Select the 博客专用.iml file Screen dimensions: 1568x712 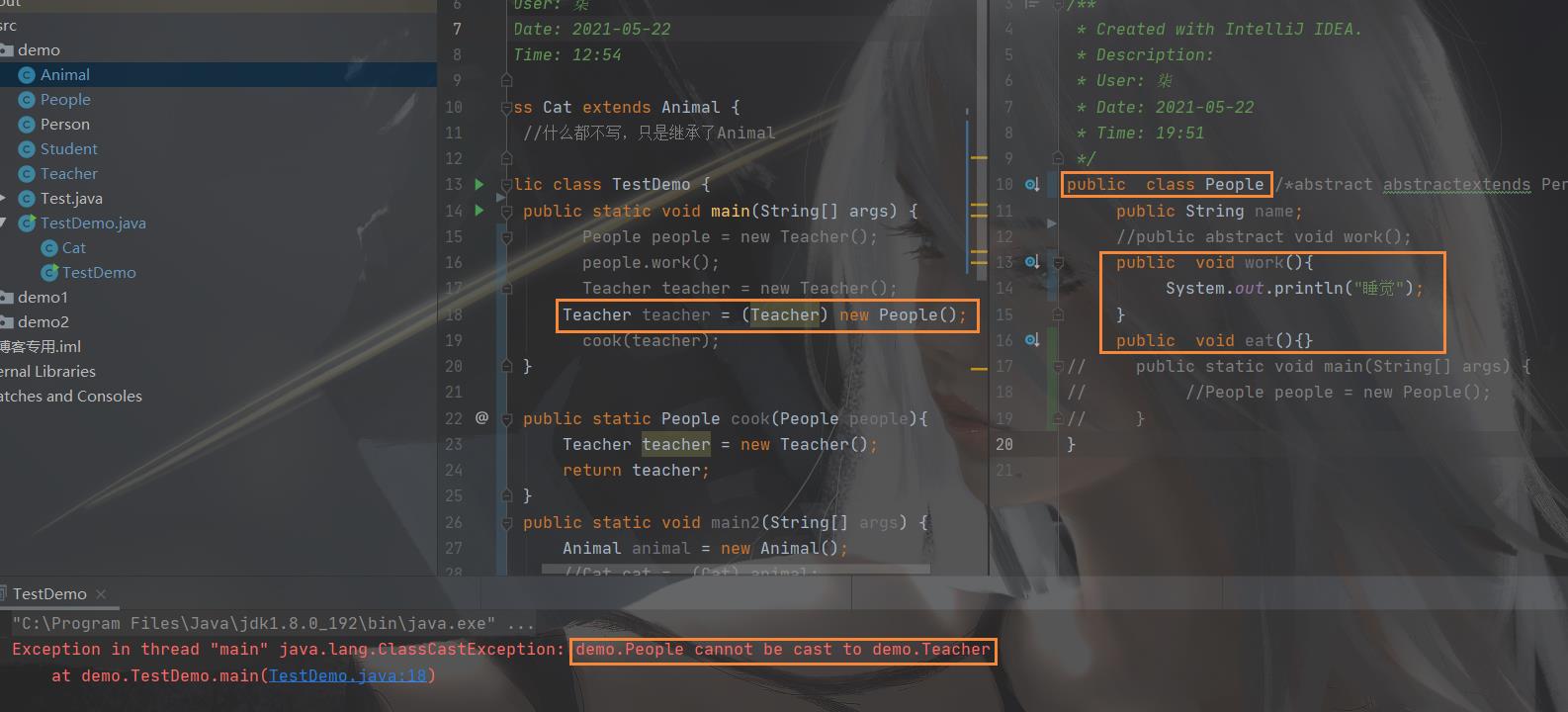pos(41,346)
